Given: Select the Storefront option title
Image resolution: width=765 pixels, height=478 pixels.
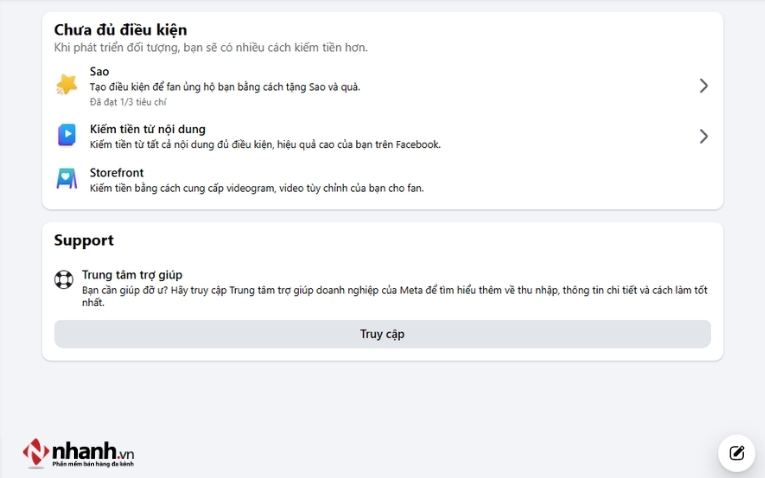Looking at the screenshot, I should click(x=117, y=173).
